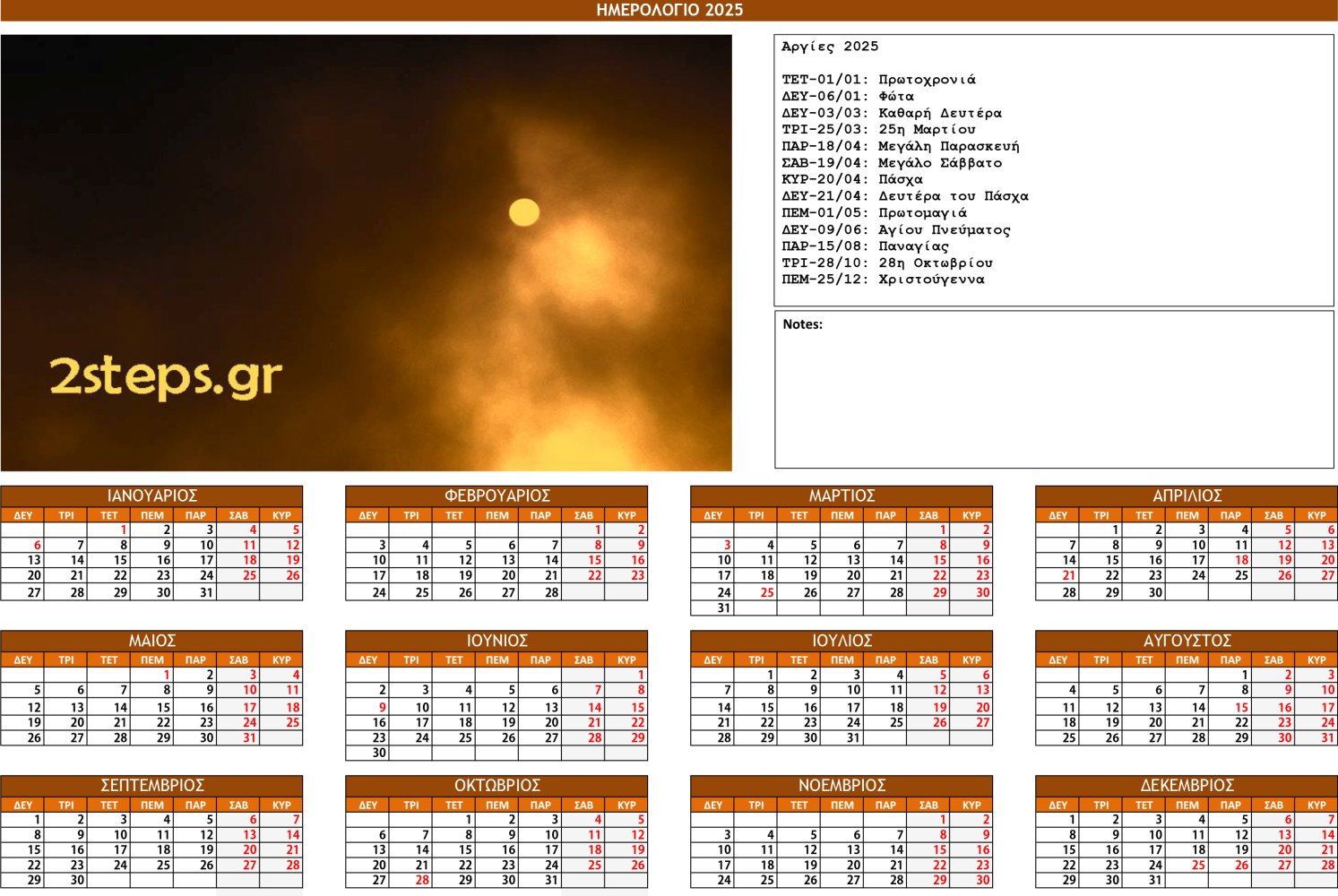This screenshot has height=896, width=1338.
Task: Select the Δευτέρα του Πάσχα holiday line
Action: point(905,196)
